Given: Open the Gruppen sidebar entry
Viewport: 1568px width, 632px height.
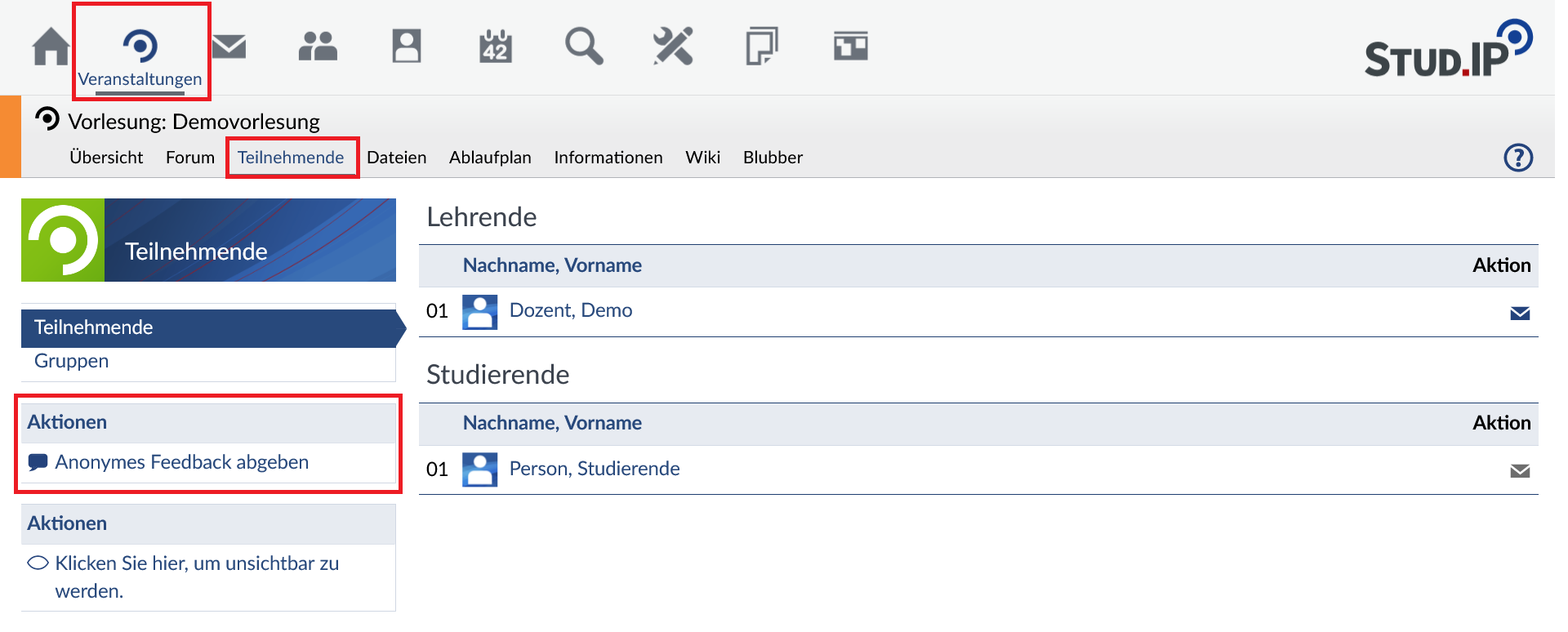Looking at the screenshot, I should [71, 361].
